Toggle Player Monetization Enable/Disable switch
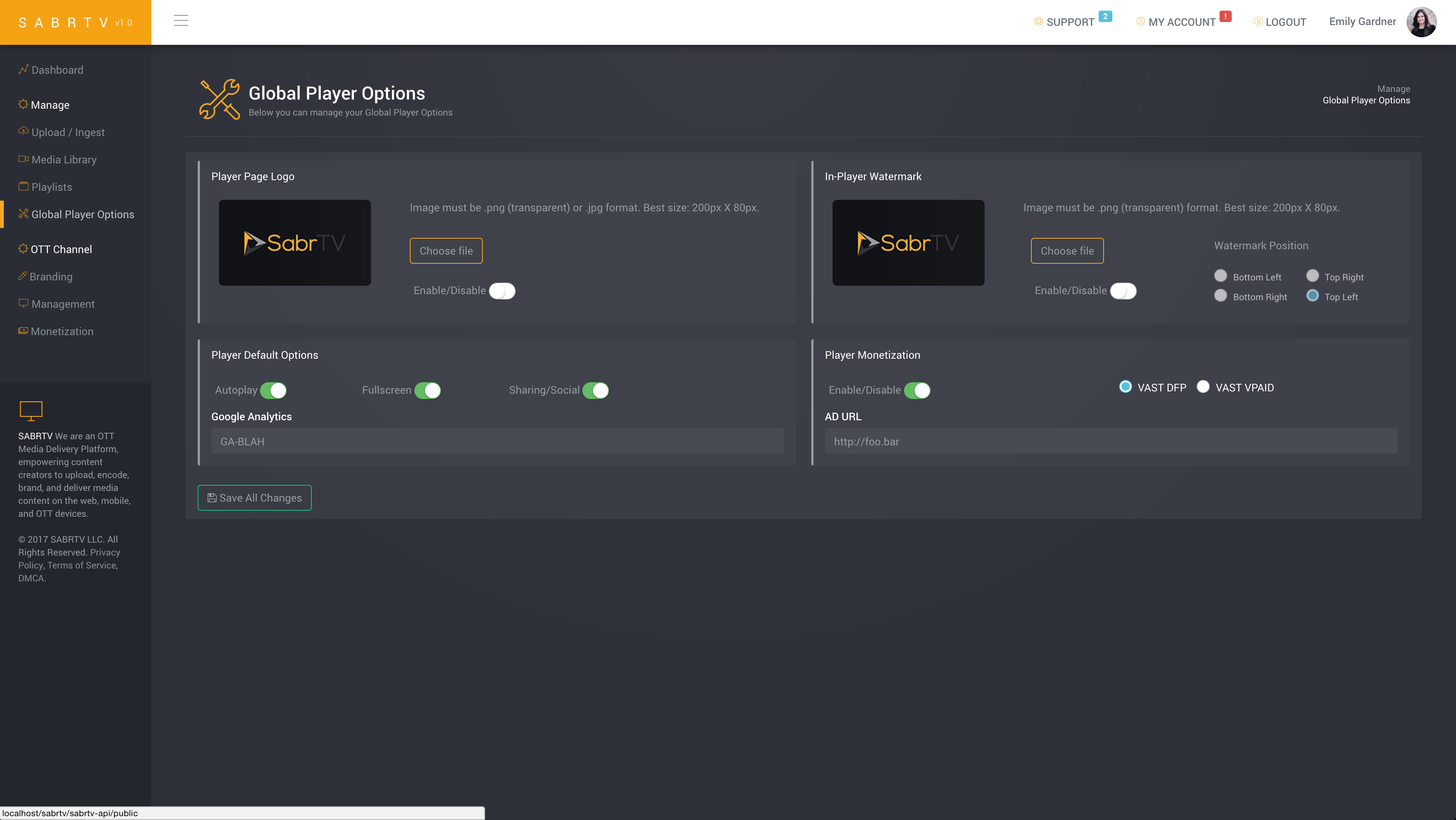Image resolution: width=1456 pixels, height=820 pixels. [917, 391]
